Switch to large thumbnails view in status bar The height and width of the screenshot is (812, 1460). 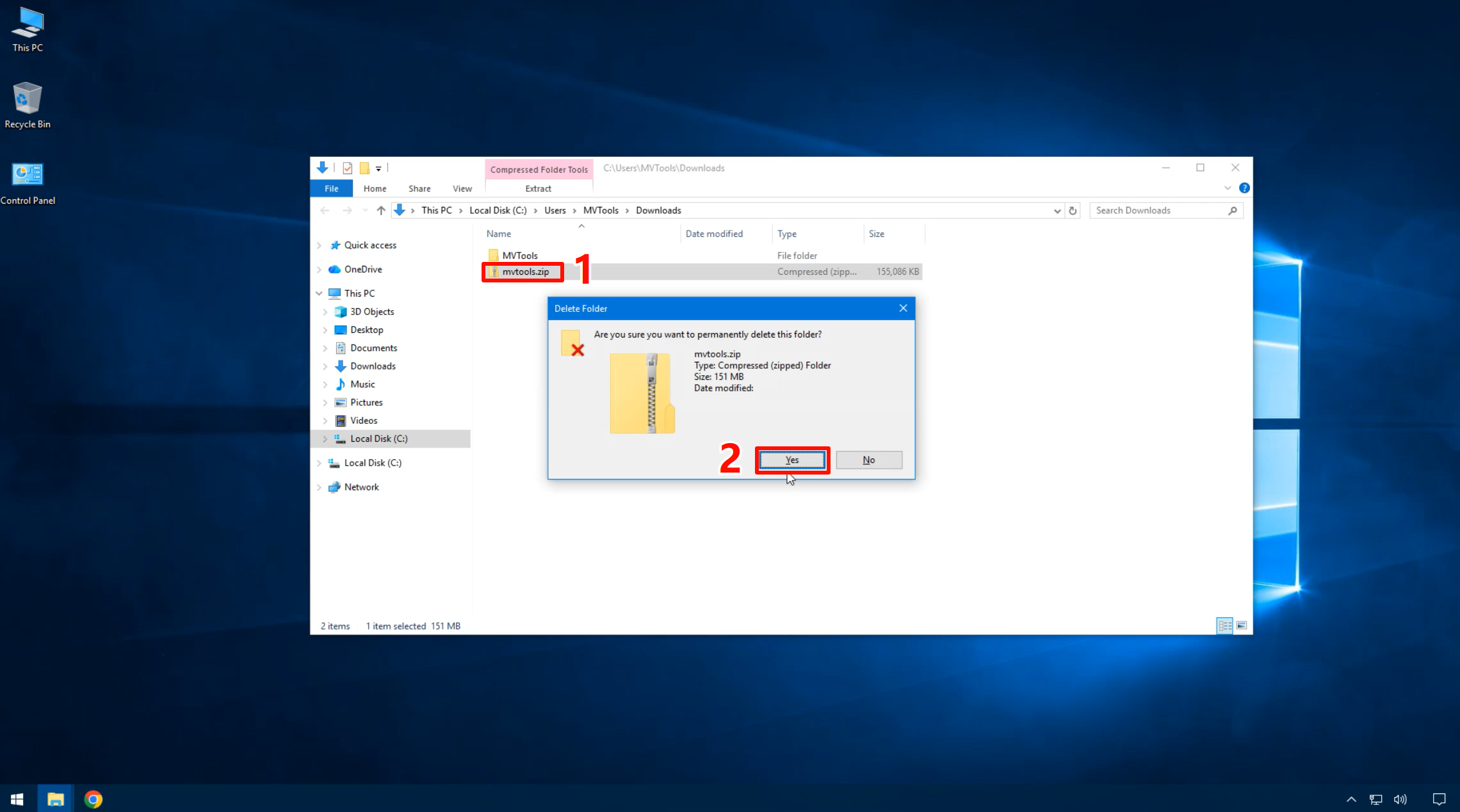(1241, 626)
